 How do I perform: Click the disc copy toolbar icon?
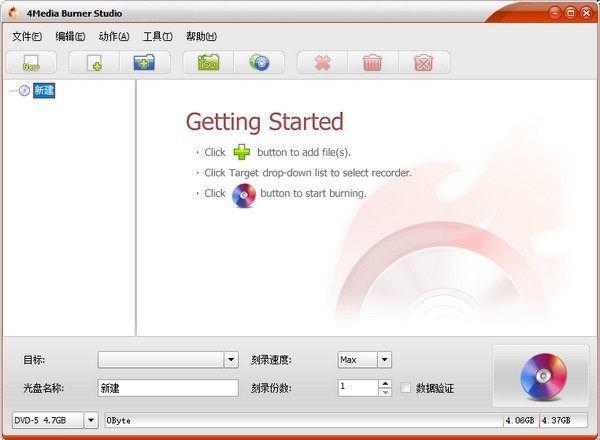[x=259, y=63]
